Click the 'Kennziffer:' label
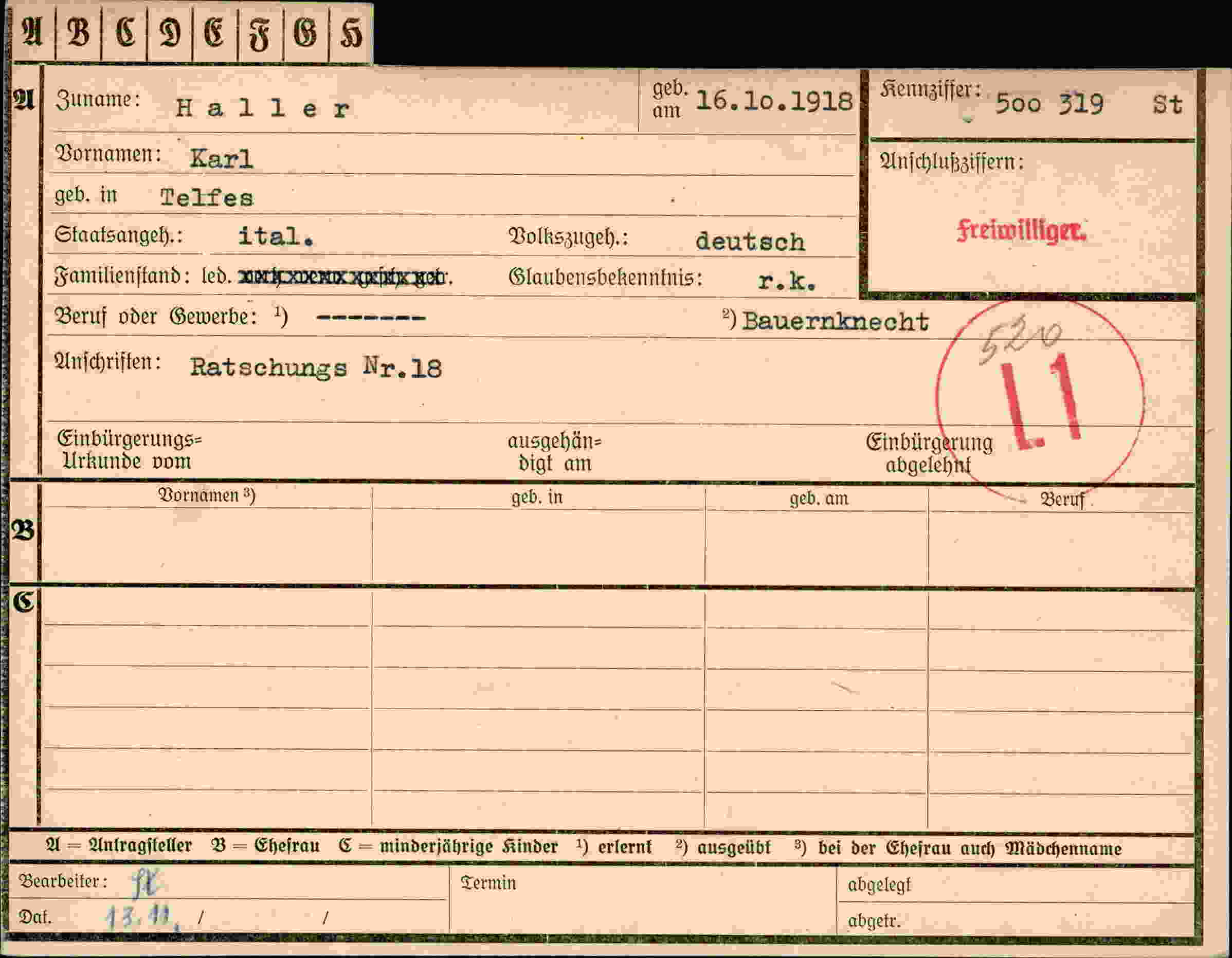 pos(930,89)
